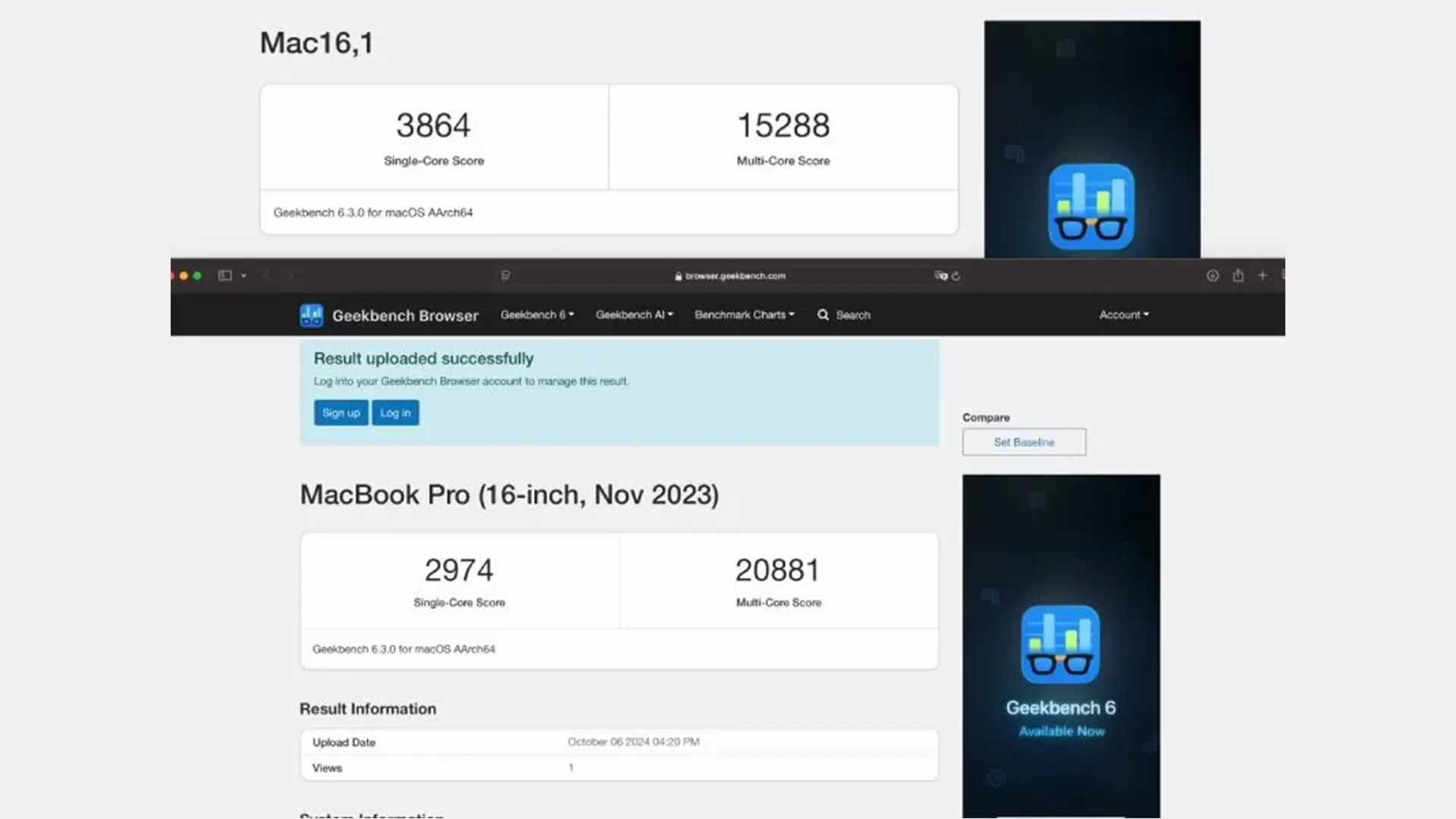The height and width of the screenshot is (819, 1456).
Task: Click the MacBook Pro (16-inch, Nov 2023) heading
Action: click(510, 494)
